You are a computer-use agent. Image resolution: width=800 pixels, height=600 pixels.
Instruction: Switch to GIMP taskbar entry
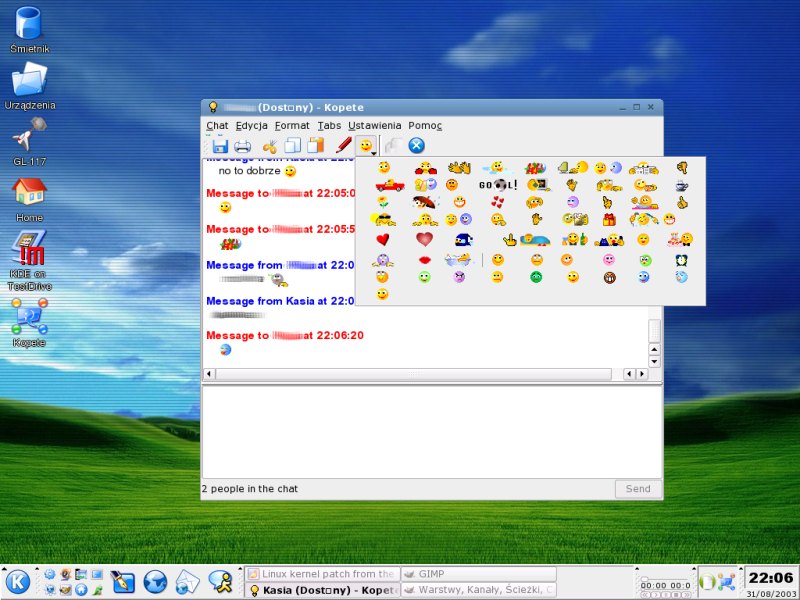pos(479,574)
